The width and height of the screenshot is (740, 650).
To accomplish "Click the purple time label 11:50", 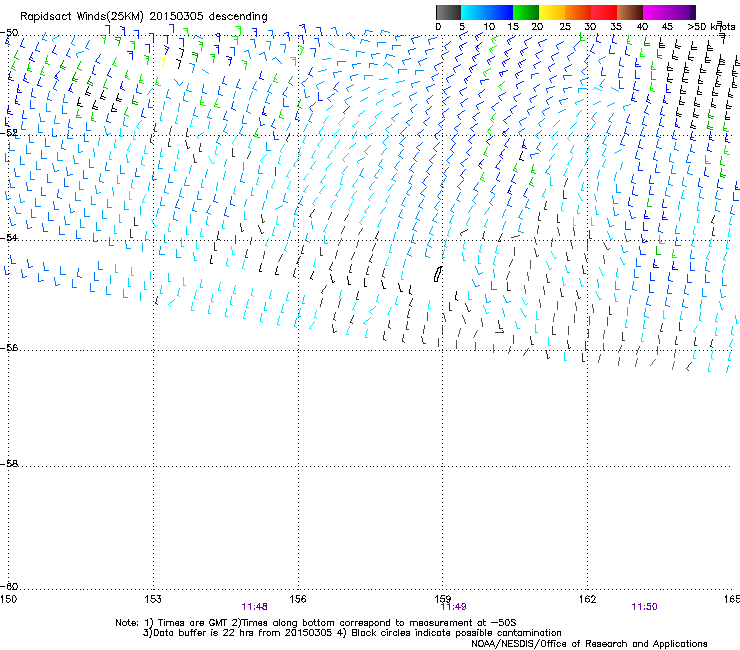I will coord(644,607).
